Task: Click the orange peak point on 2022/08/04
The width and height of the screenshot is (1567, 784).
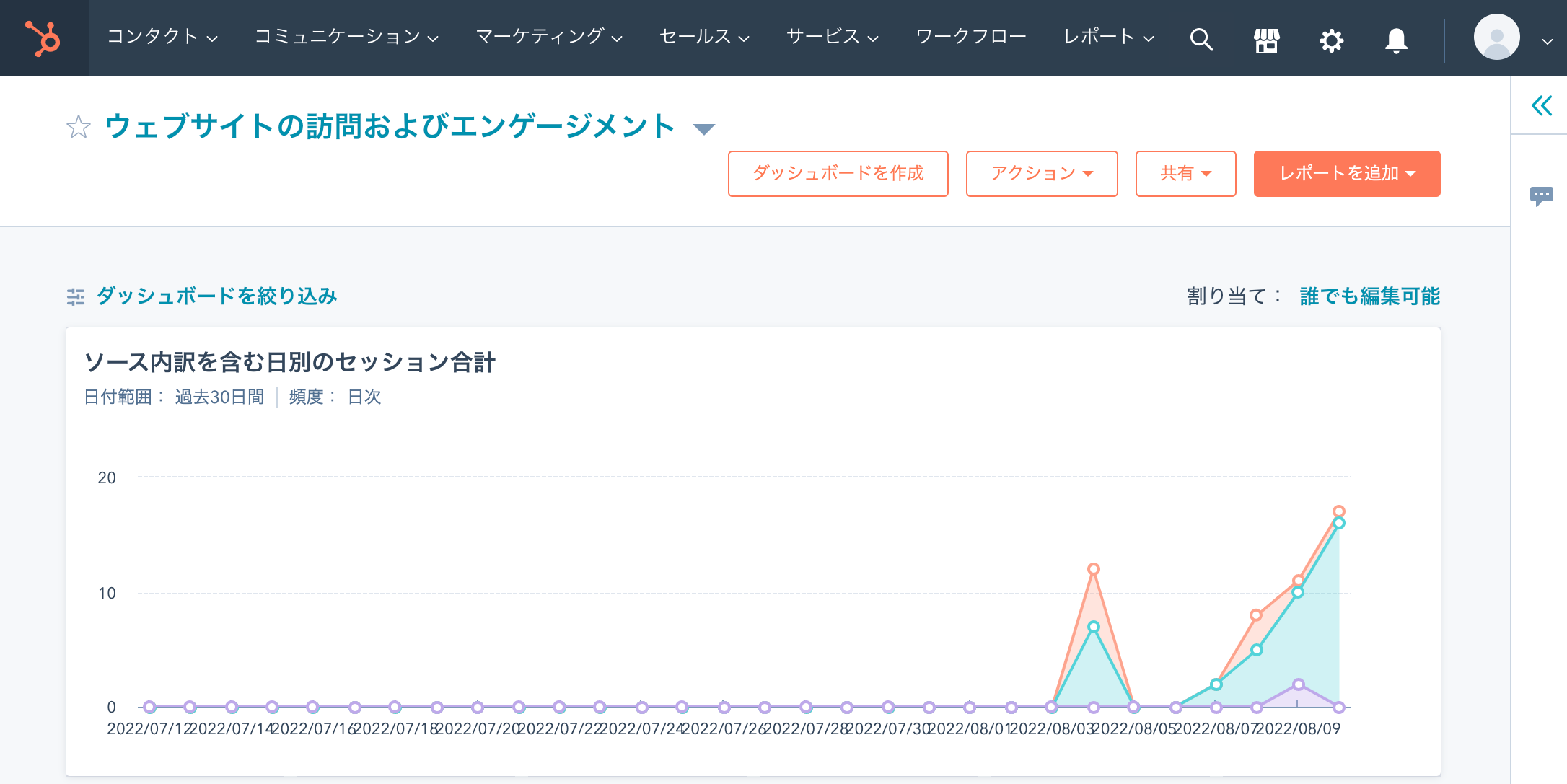Action: 1094,569
